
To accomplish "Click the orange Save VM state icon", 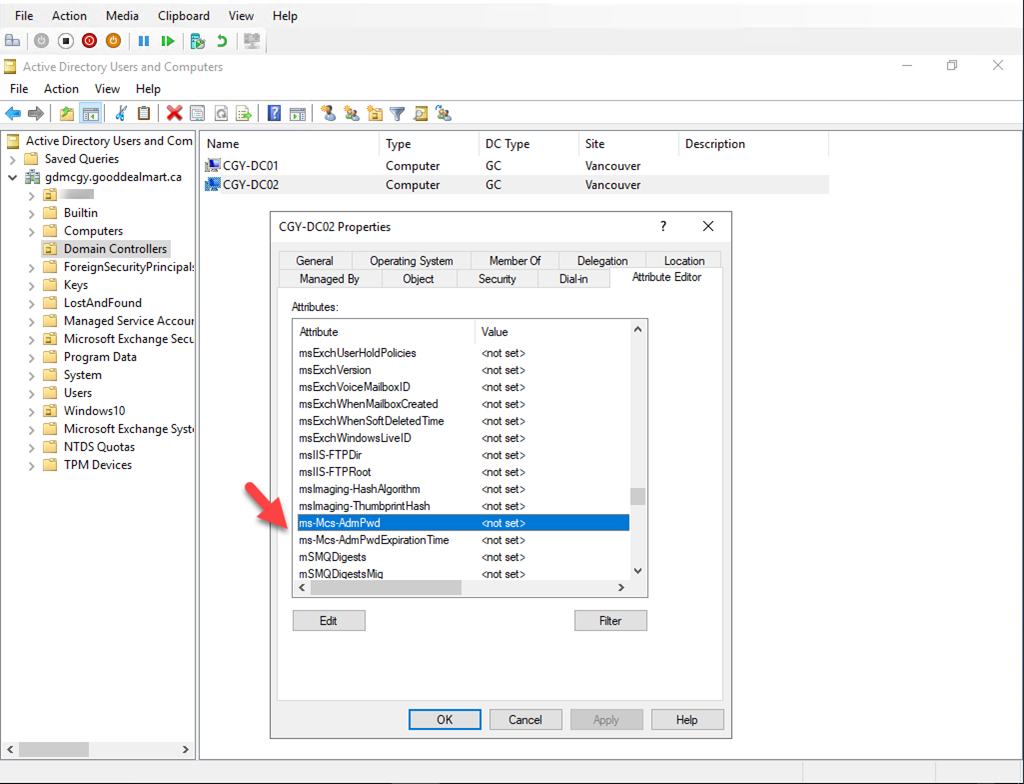I will pos(113,41).
